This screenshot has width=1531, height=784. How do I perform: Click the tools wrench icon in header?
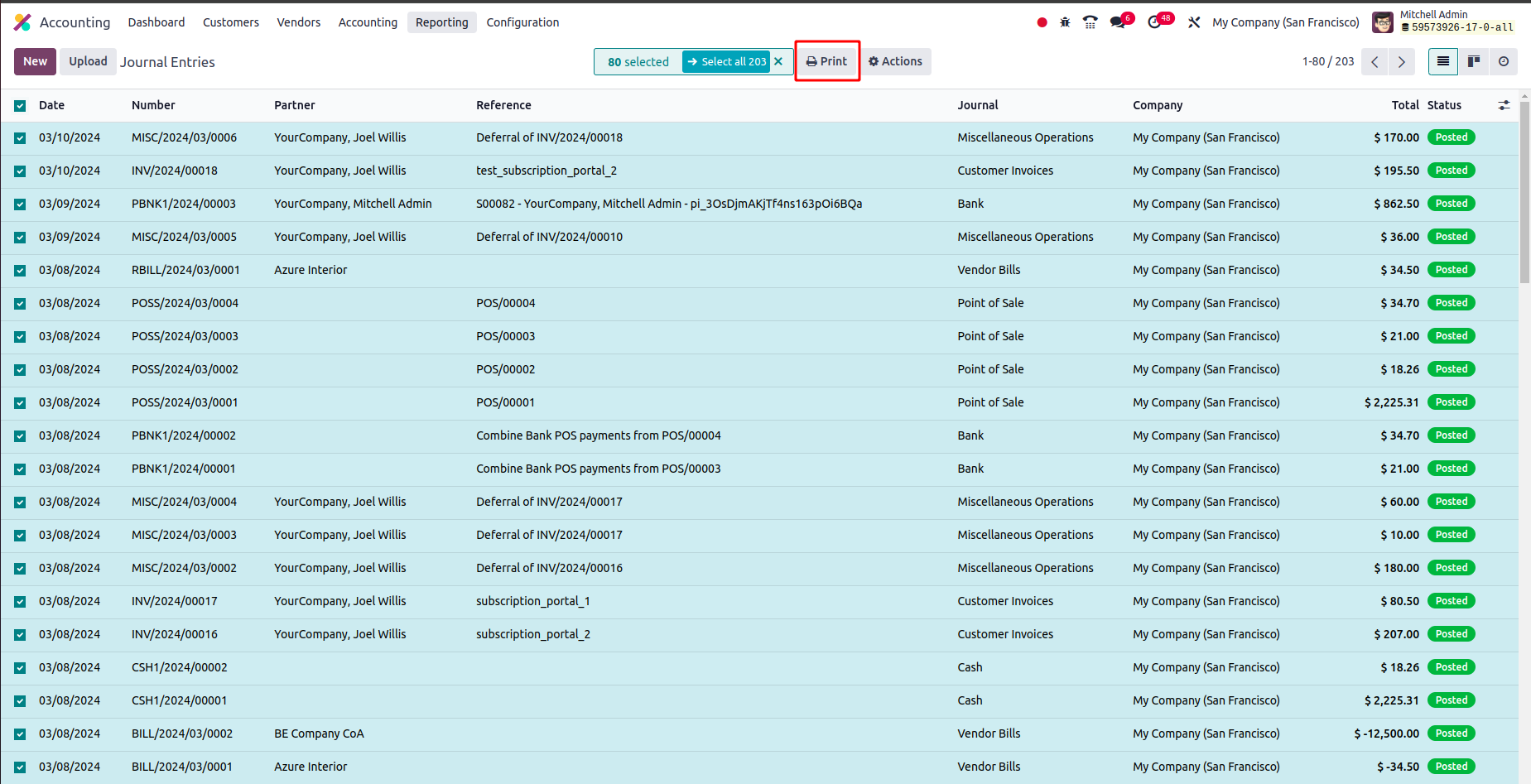pos(1194,22)
